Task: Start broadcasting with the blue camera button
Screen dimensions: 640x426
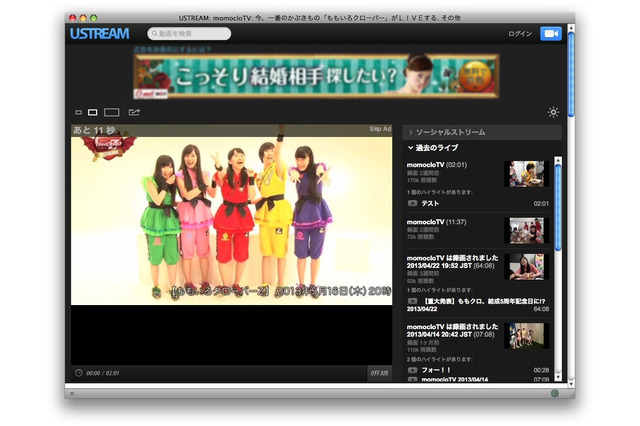Action: [551, 33]
